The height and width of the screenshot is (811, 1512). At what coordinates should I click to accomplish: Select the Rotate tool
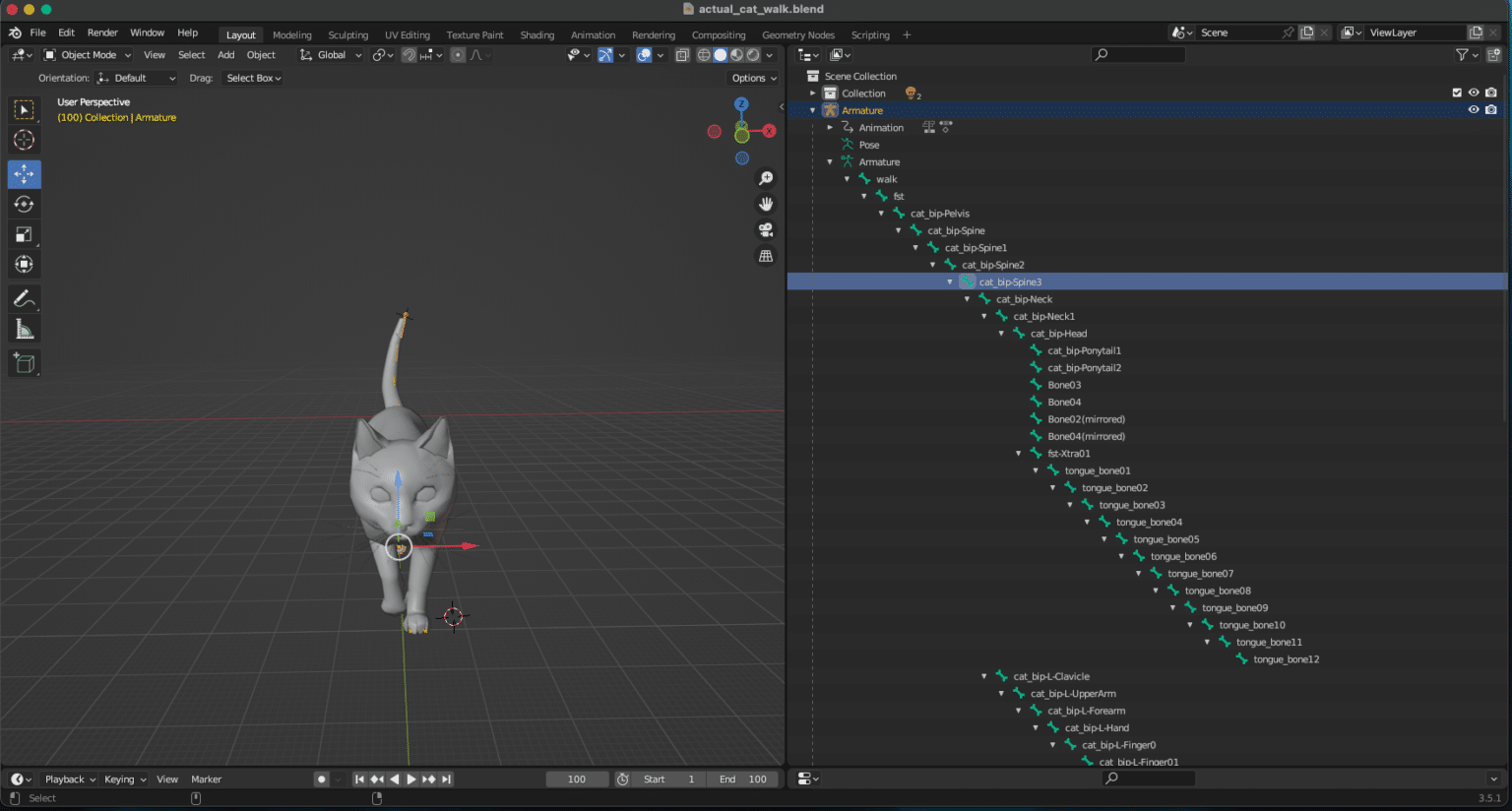[x=25, y=204]
